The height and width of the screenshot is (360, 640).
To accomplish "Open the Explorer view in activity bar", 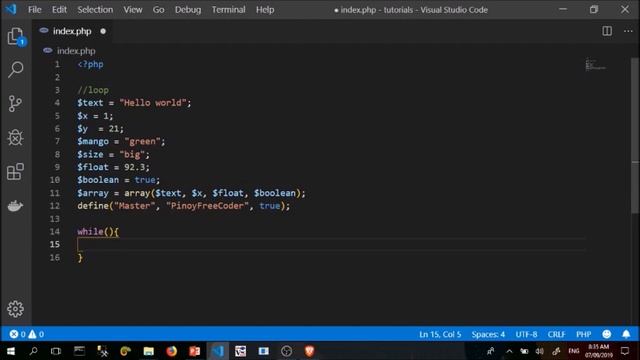I will click(x=16, y=36).
